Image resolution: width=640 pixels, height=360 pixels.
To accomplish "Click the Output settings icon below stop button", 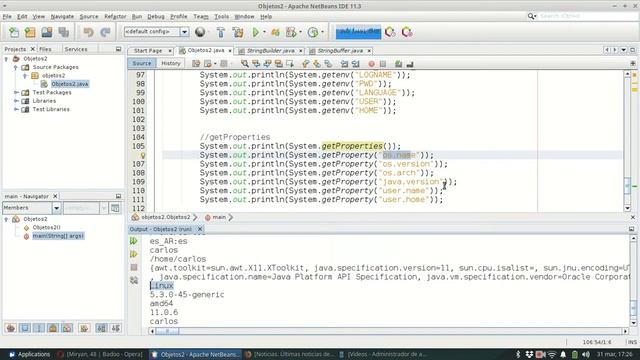I will (133, 280).
